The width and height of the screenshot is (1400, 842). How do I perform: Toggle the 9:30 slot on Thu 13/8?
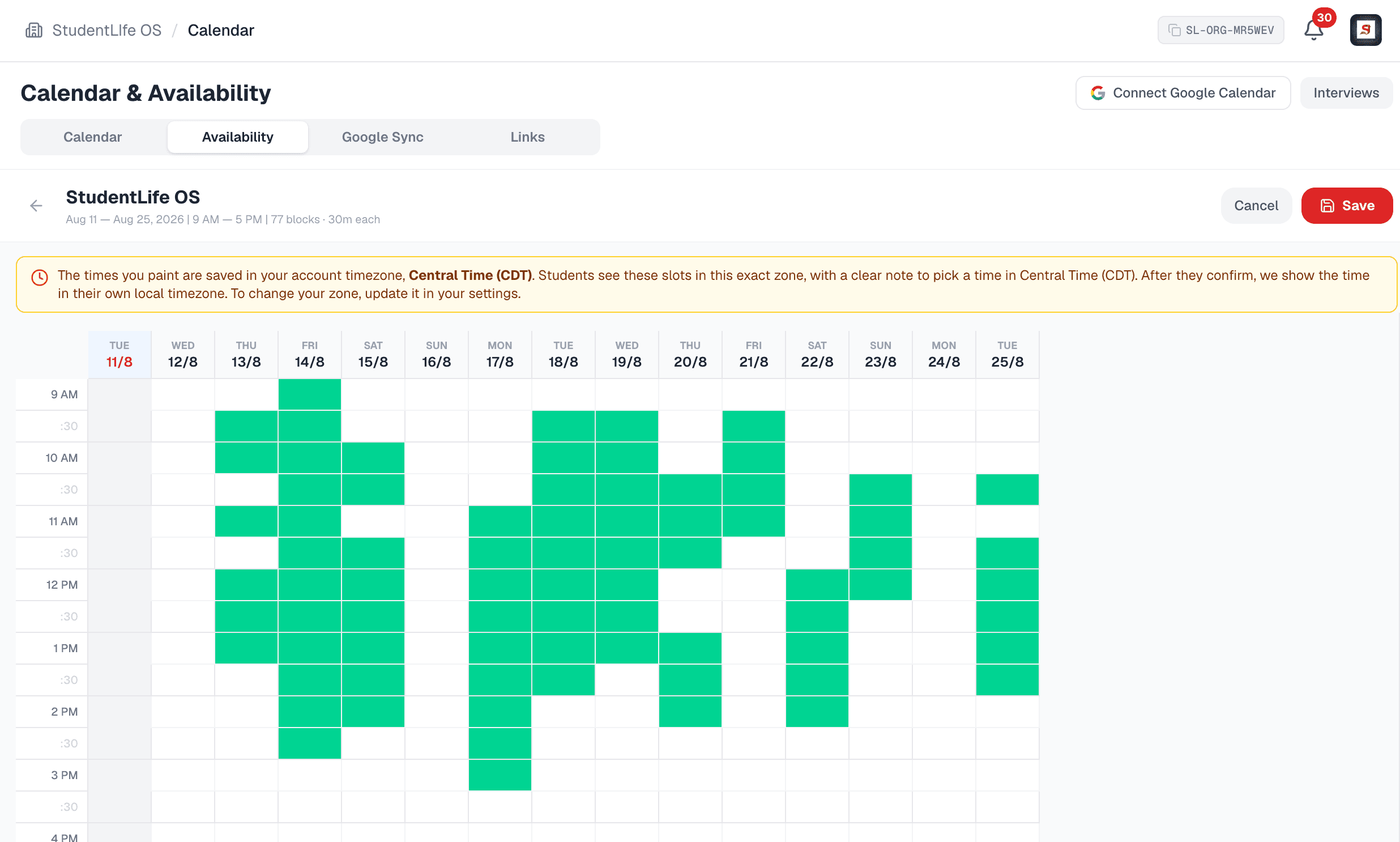(246, 426)
